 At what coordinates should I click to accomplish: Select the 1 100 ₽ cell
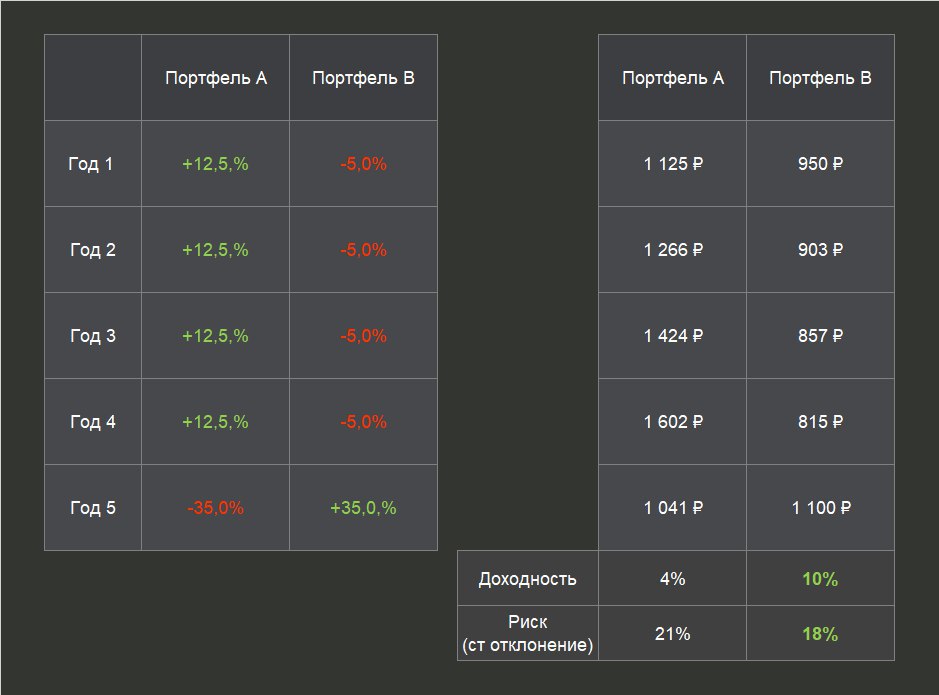[820, 508]
